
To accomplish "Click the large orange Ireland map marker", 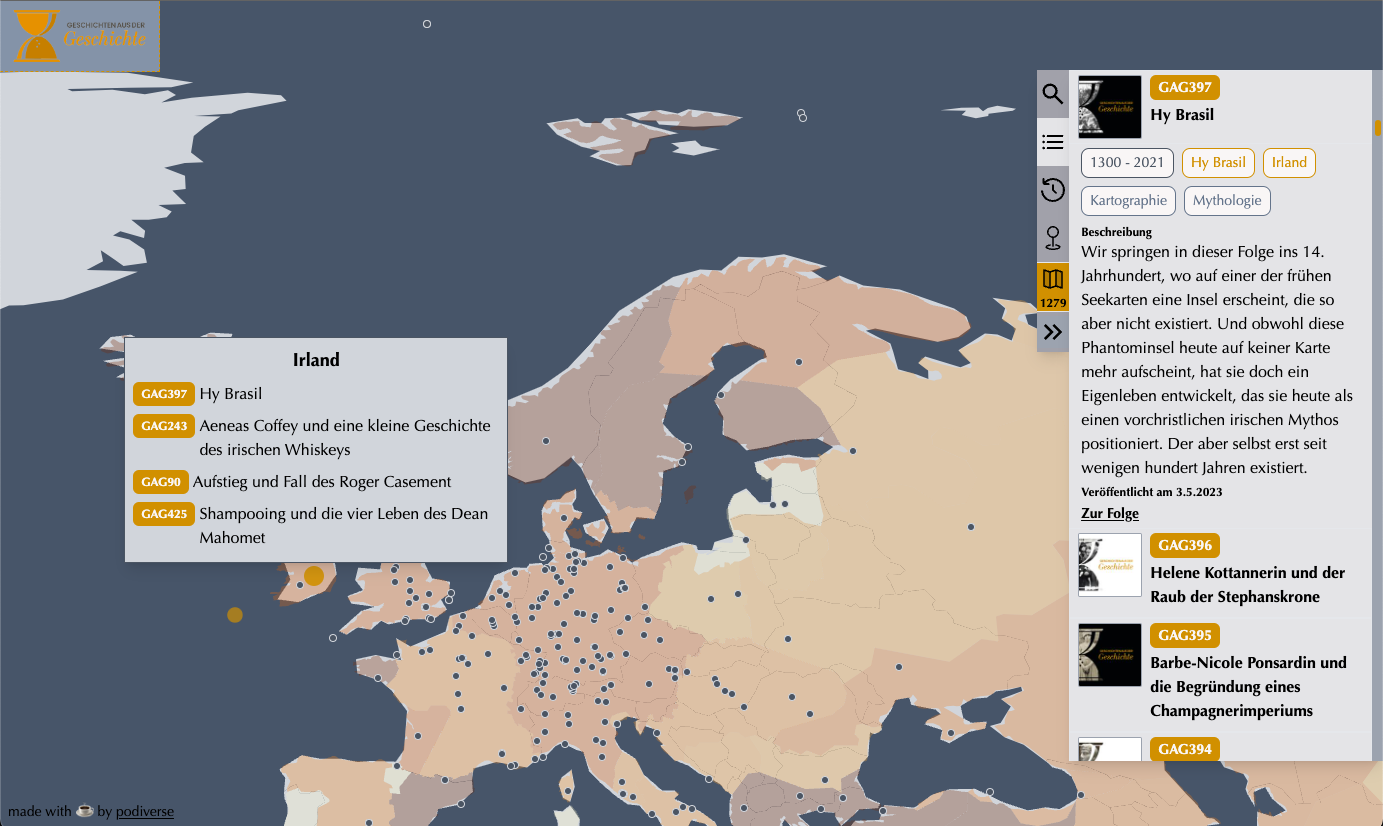I will tap(314, 576).
